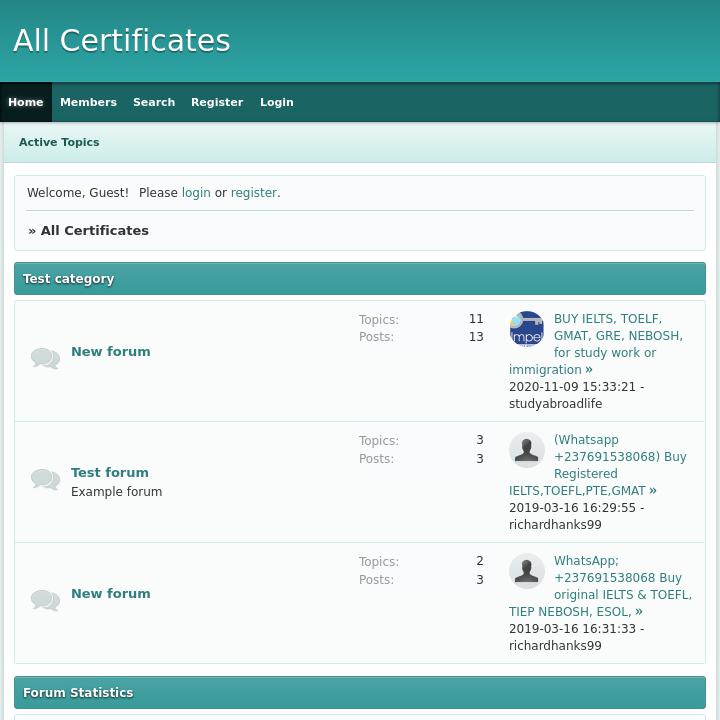Viewport: 720px width, 720px height.
Task: Click the speech bubble icon beside Test forum
Action: pos(45,479)
